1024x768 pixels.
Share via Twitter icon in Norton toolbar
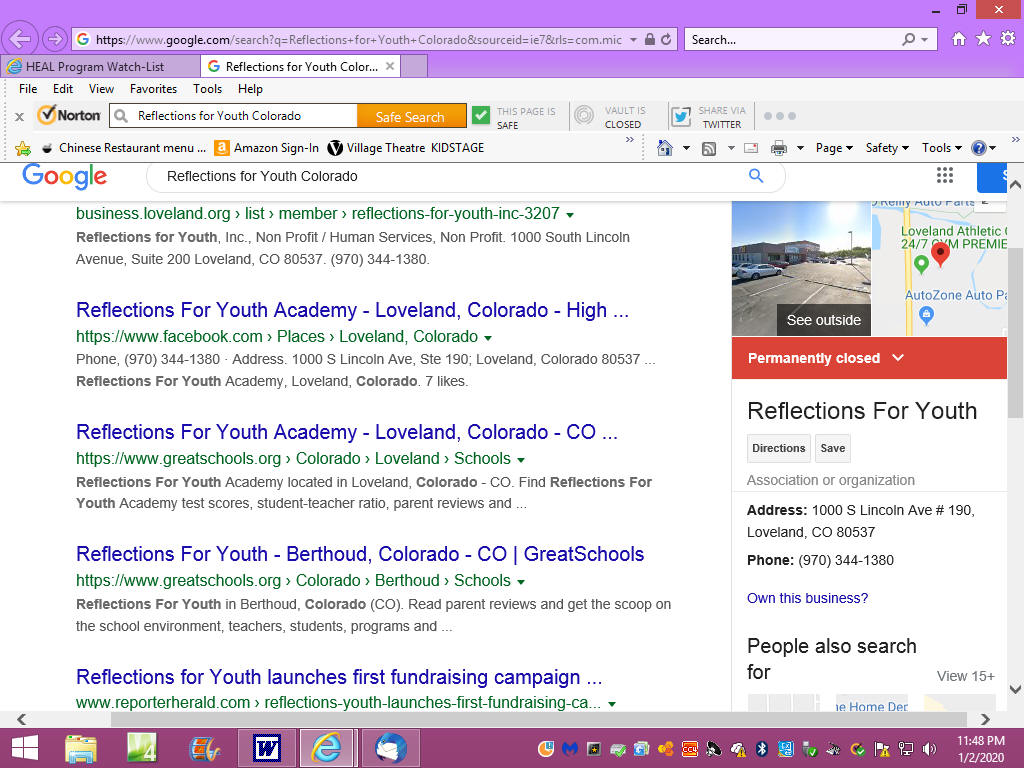[x=681, y=116]
